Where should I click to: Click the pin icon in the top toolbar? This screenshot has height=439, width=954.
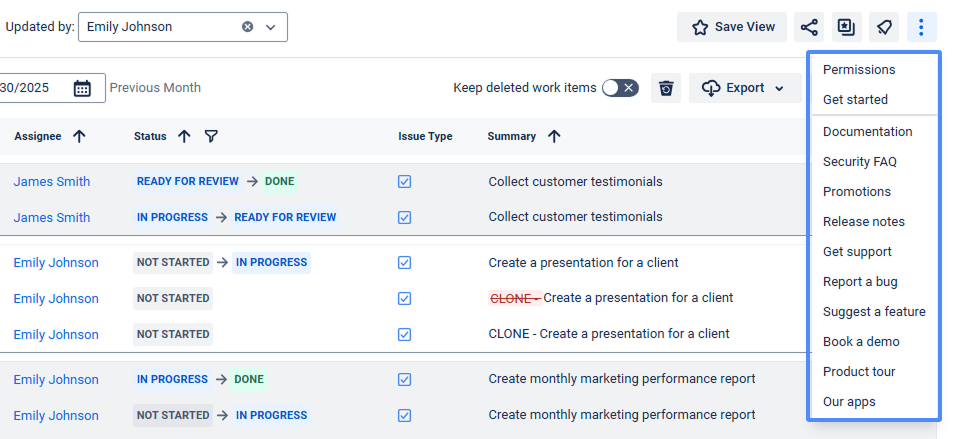coord(884,27)
